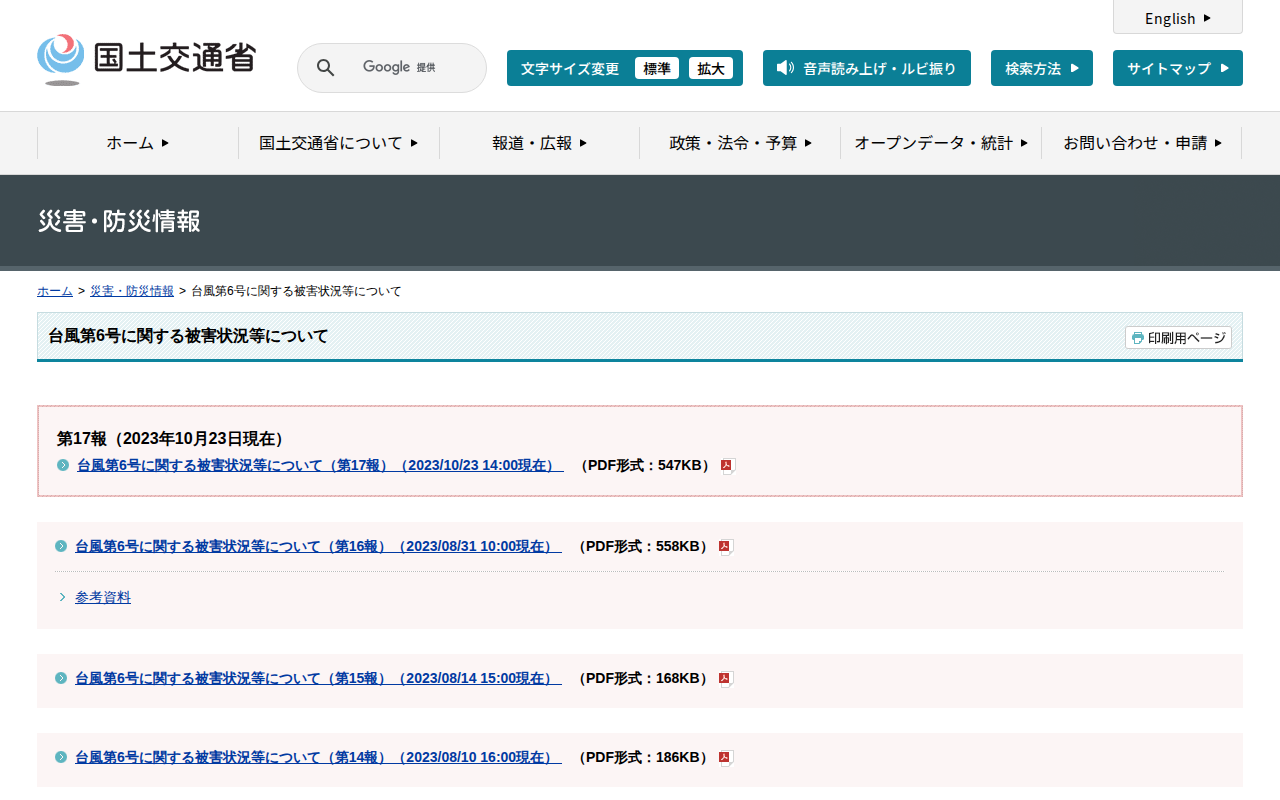Open the 参考資料 link
1280x800 pixels.
coord(103,597)
